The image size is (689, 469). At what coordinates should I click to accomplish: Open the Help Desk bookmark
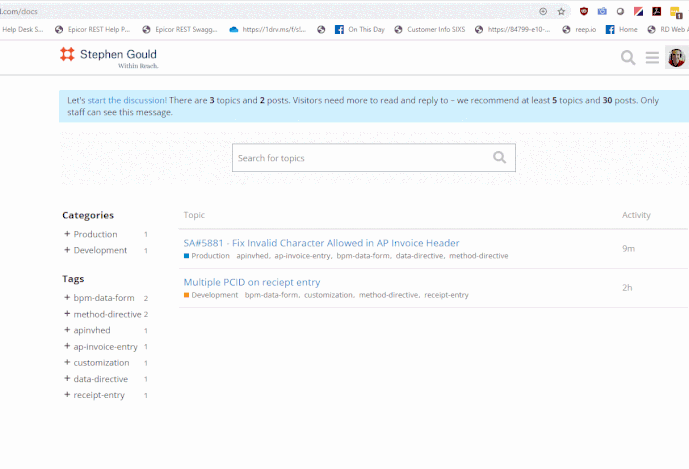pos(22,29)
